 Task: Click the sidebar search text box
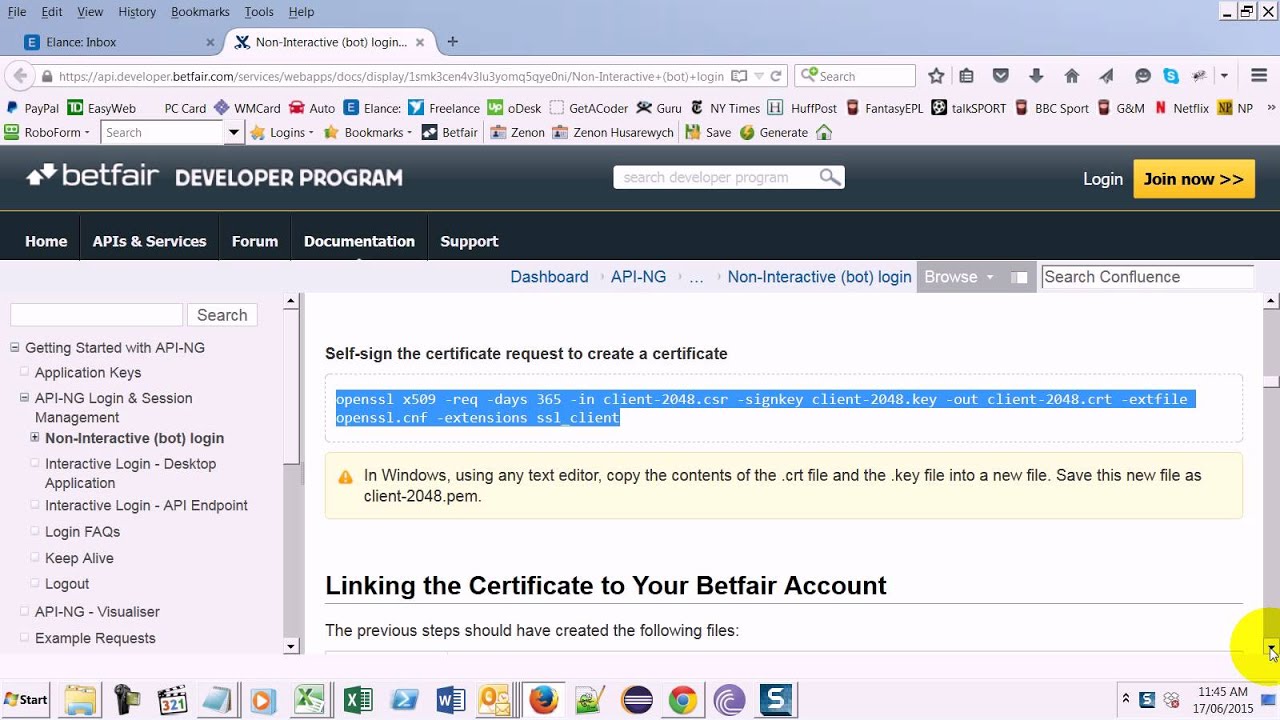tap(96, 315)
